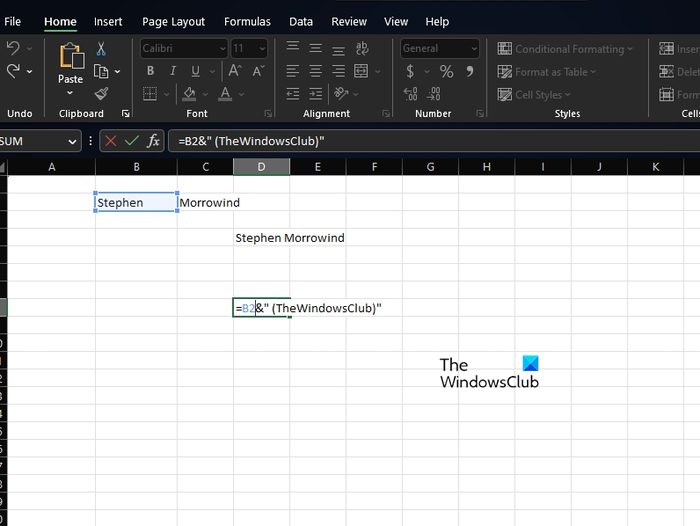700x526 pixels.
Task: Click the Paste button
Action: point(70,62)
